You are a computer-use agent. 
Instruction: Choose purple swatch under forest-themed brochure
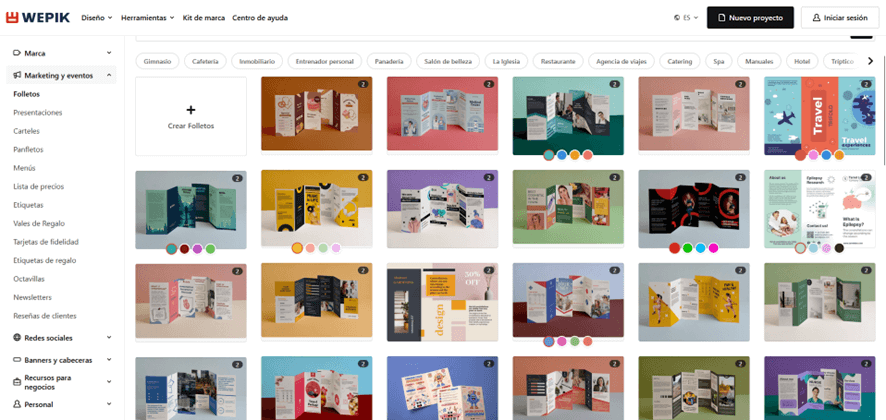[197, 249]
